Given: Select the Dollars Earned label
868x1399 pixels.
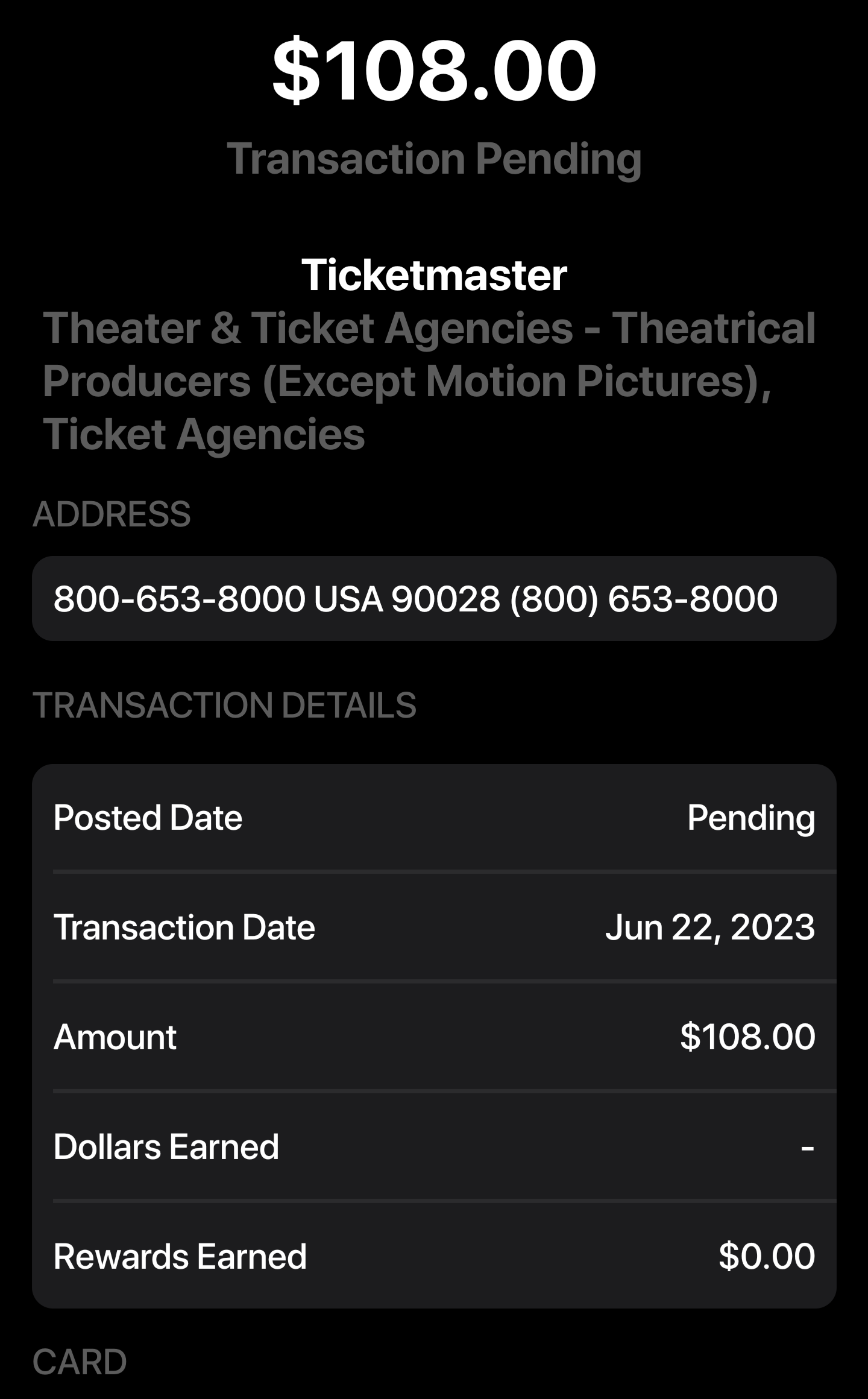Looking at the screenshot, I should 166,1147.
